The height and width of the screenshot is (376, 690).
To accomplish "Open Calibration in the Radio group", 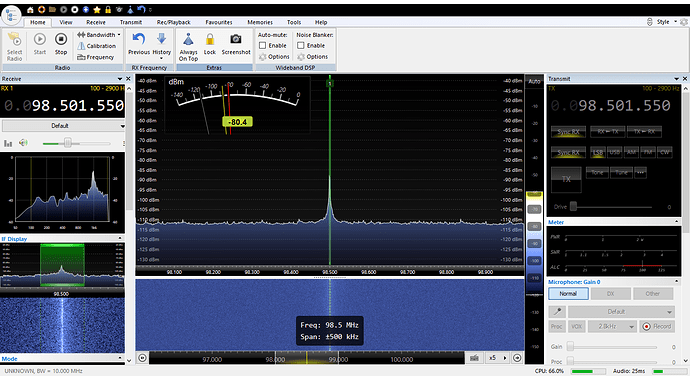I will coord(96,46).
